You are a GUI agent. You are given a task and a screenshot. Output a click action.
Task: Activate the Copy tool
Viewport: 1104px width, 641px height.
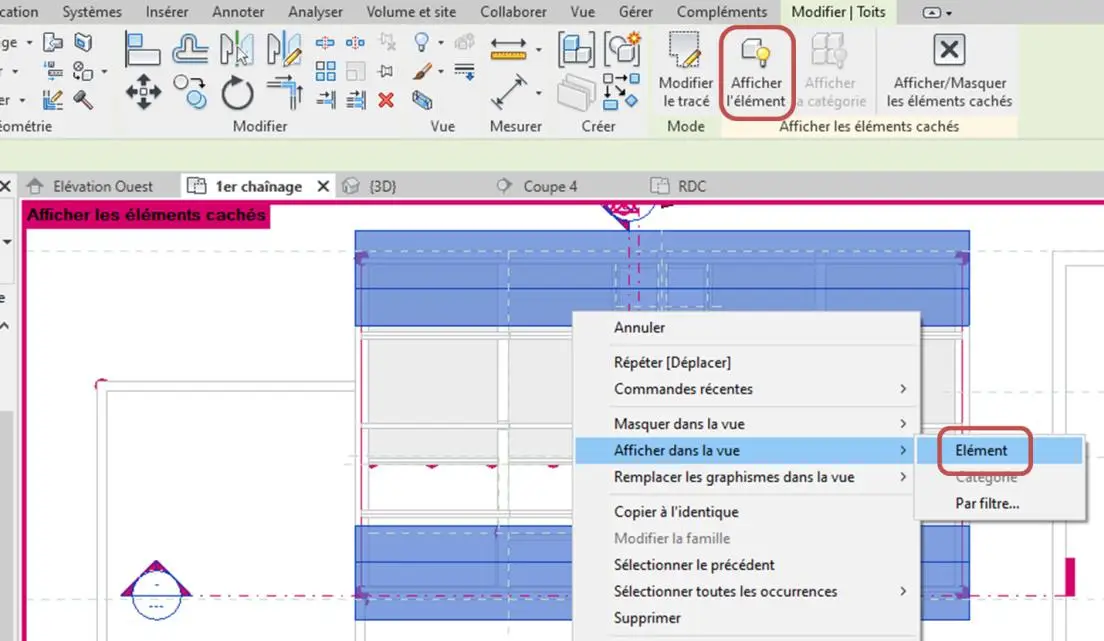point(190,92)
